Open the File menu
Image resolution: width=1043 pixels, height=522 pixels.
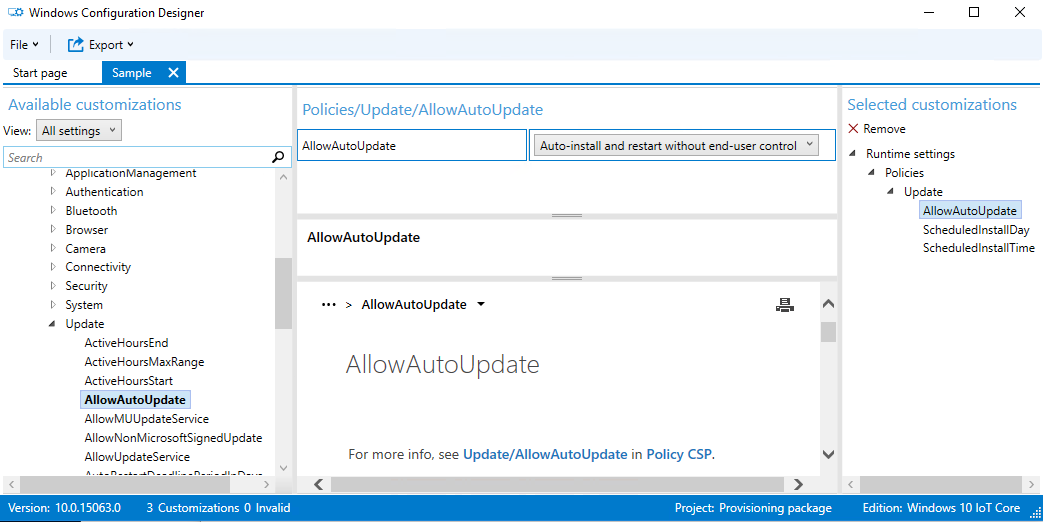(24, 45)
